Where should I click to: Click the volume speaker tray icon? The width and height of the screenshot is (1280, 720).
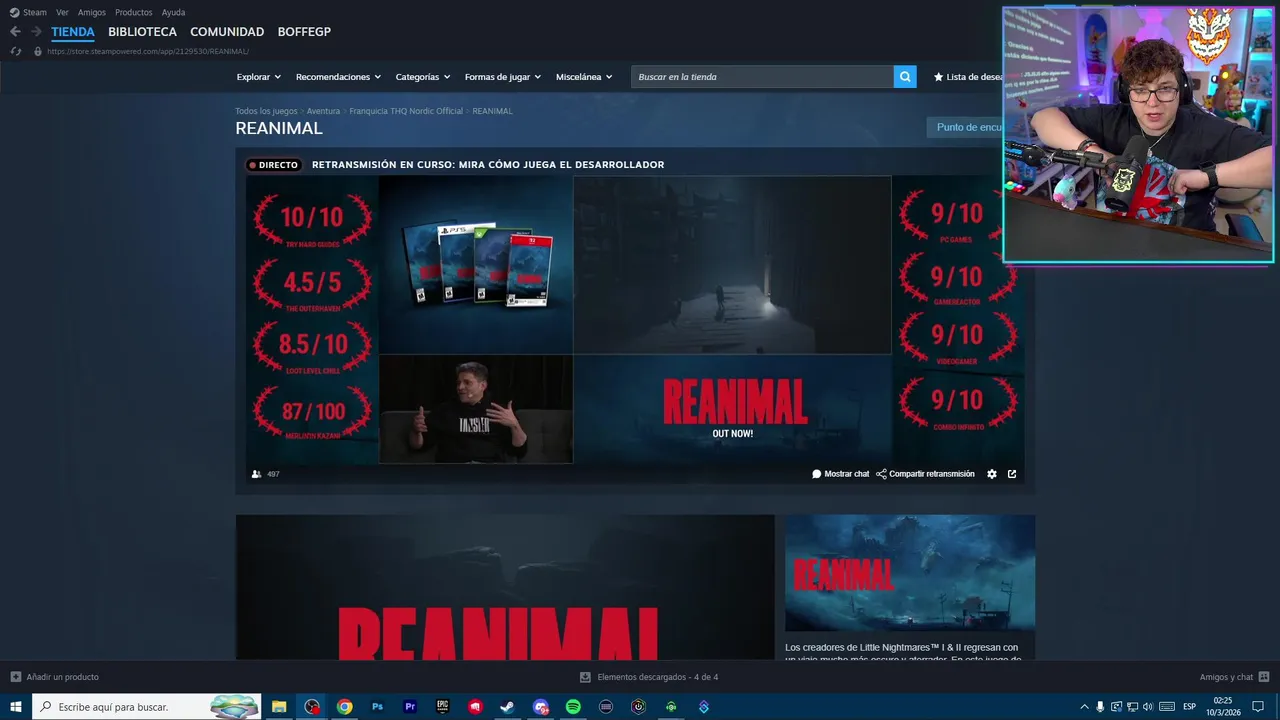click(1148, 707)
